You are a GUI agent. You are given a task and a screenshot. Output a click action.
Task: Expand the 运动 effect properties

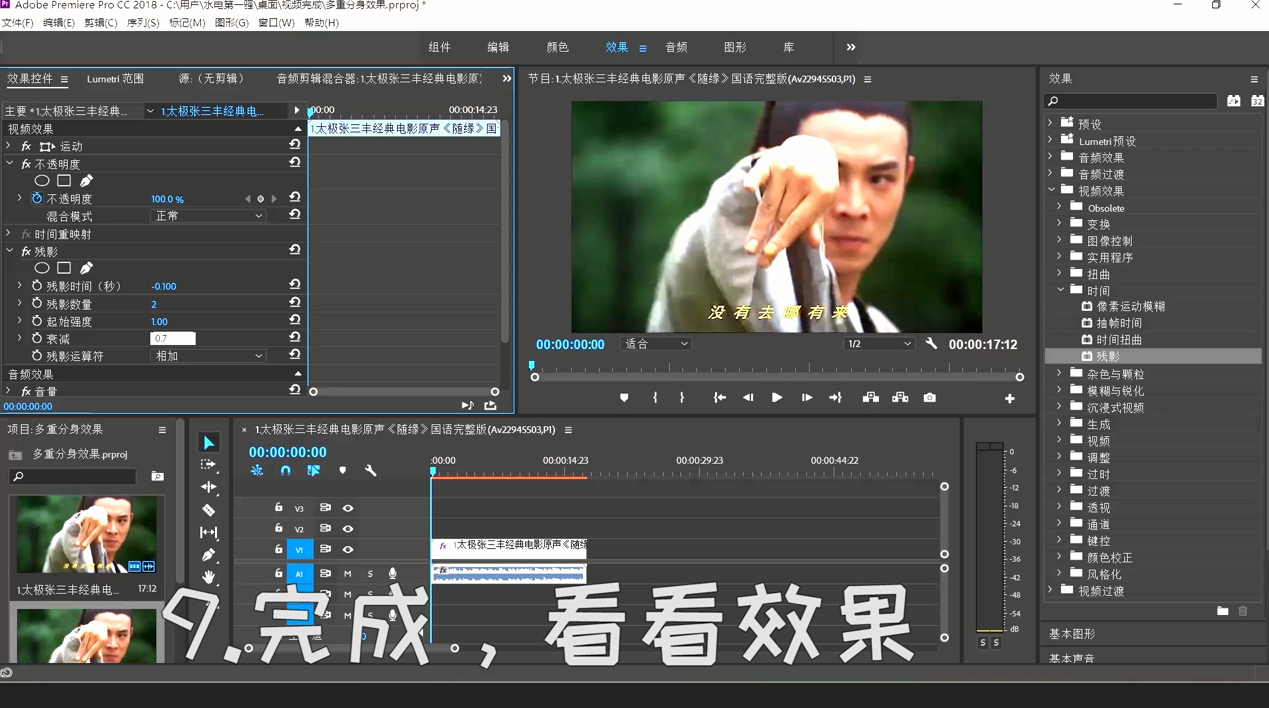click(x=9, y=146)
